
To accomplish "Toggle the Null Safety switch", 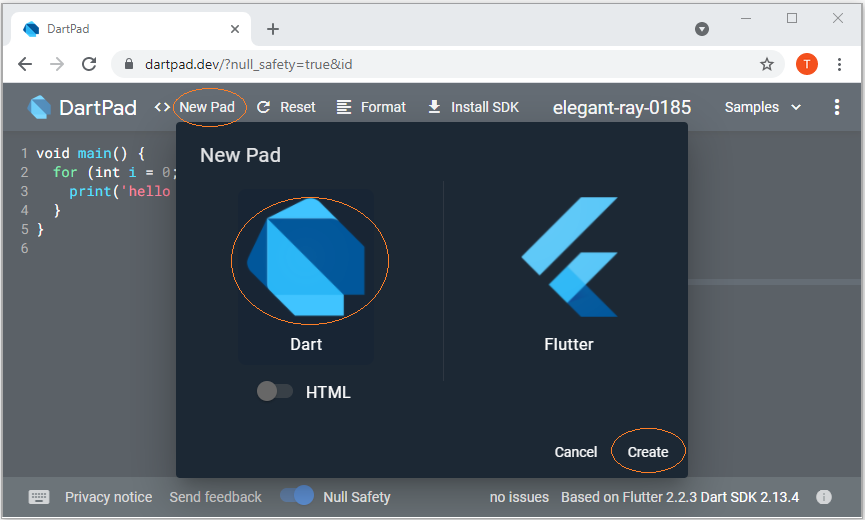I will 297,495.
